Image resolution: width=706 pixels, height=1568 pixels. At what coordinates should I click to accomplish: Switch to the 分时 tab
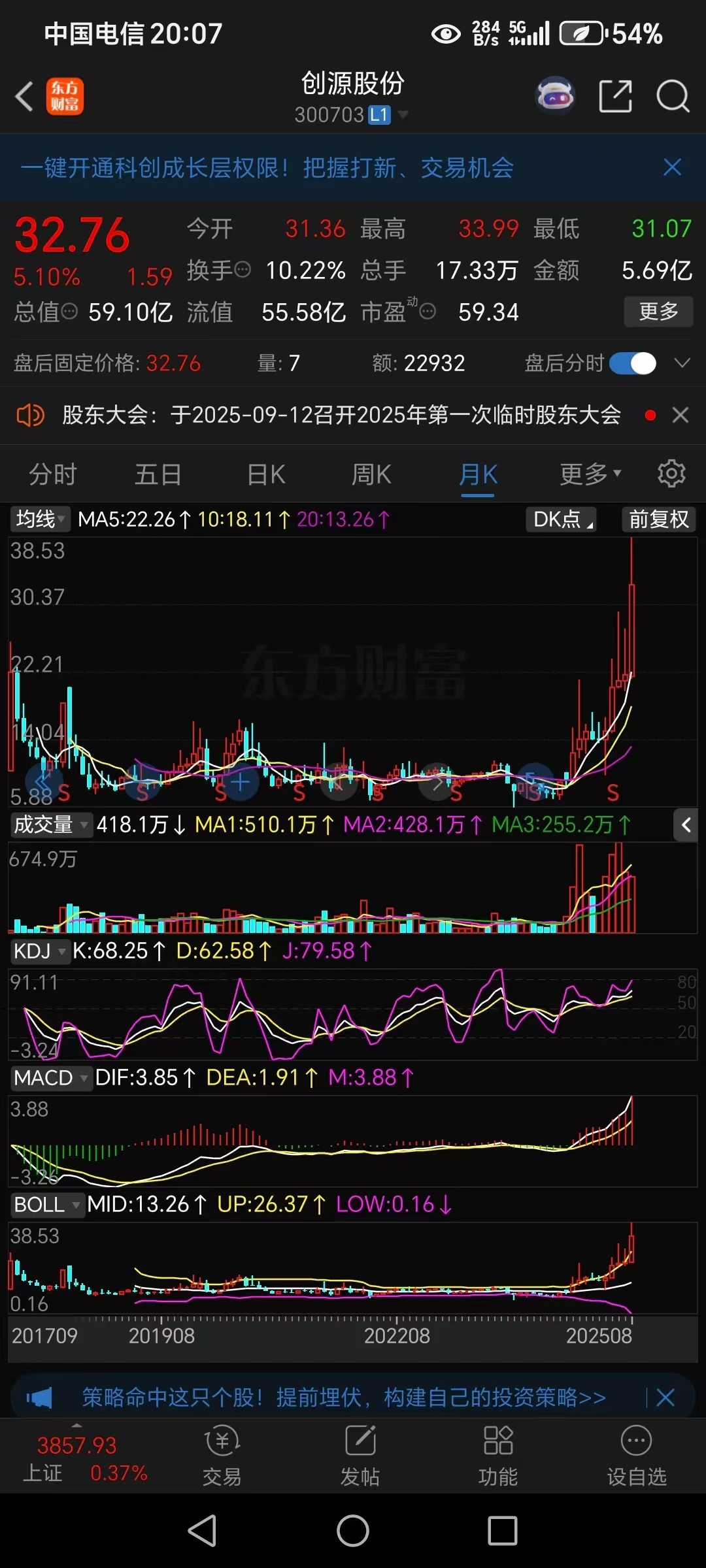[53, 474]
